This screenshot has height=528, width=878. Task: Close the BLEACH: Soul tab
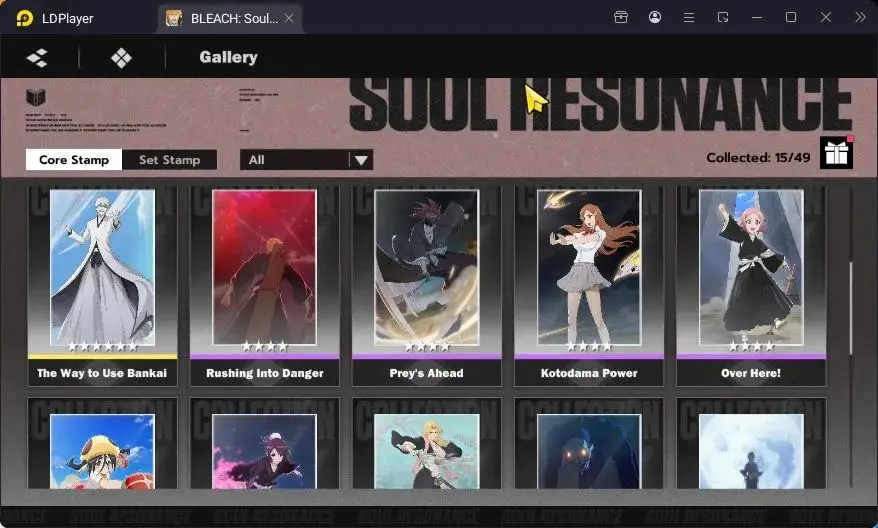pos(289,18)
